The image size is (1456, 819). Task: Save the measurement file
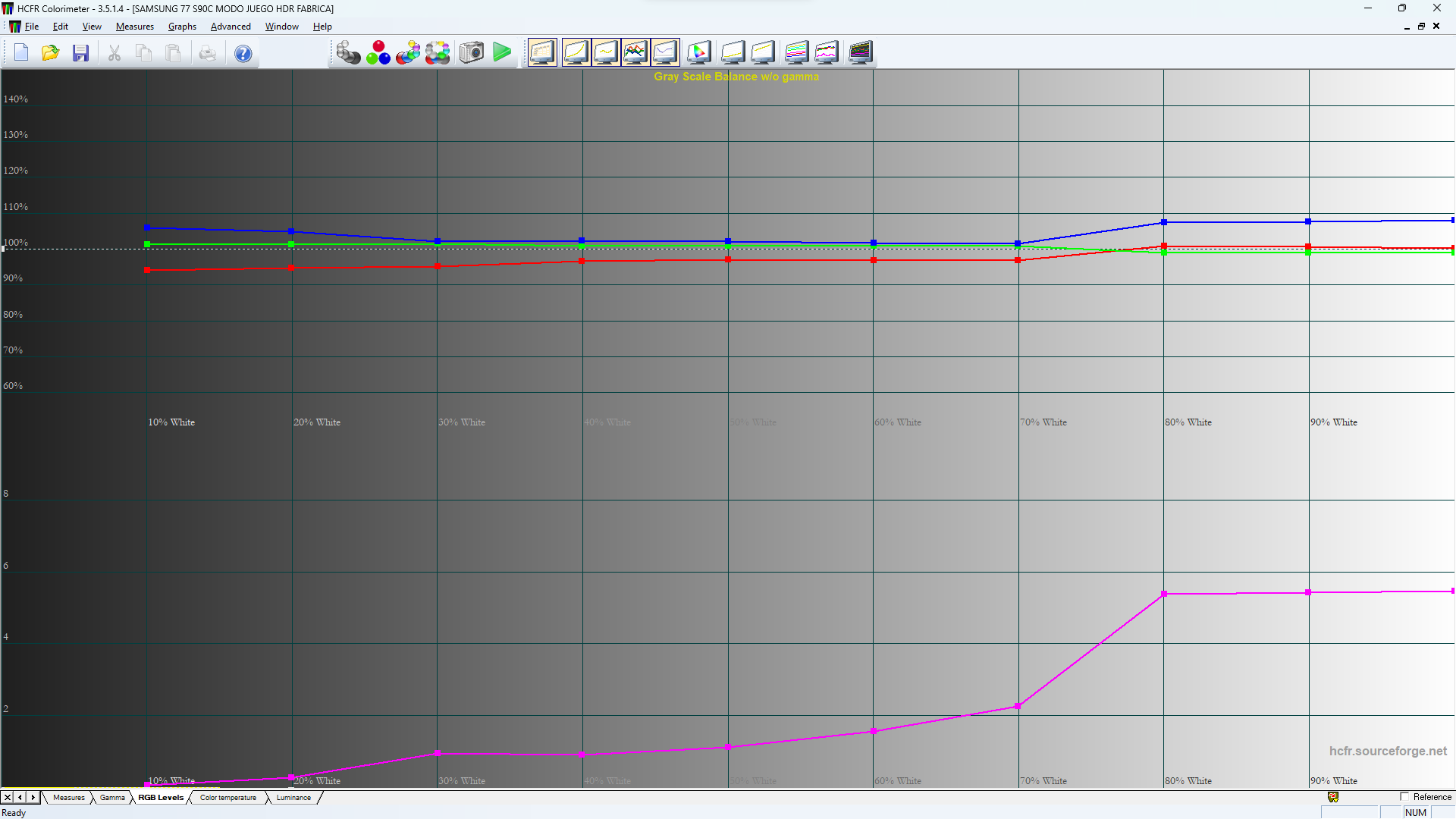click(x=80, y=53)
